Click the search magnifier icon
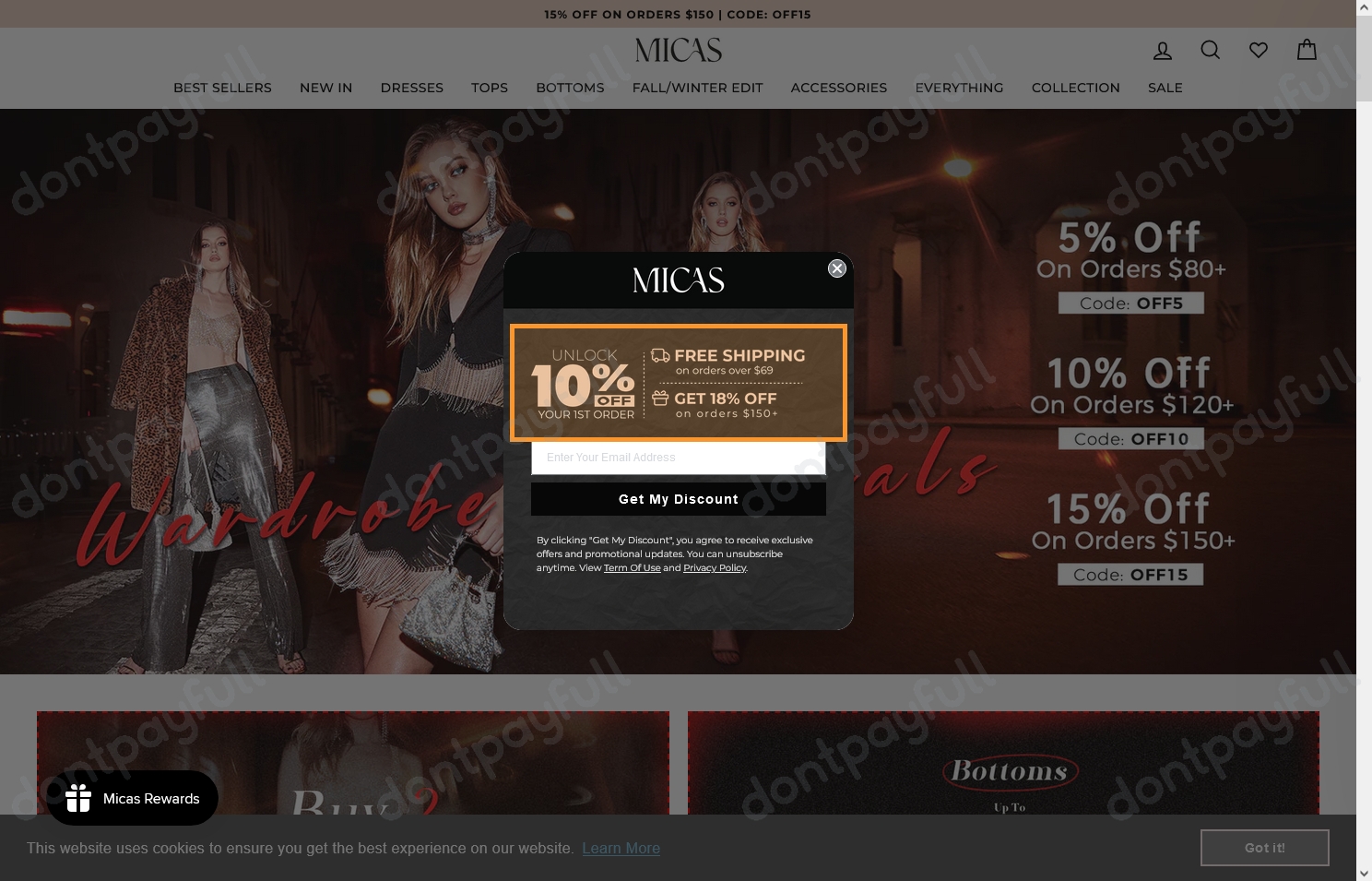1372x881 pixels. point(1210,50)
